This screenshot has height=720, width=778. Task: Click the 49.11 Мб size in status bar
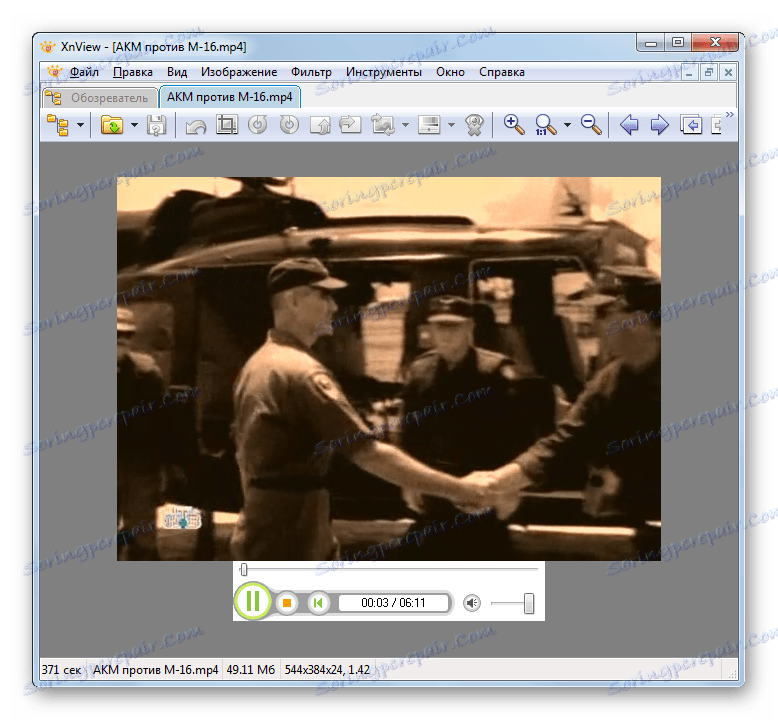(251, 670)
